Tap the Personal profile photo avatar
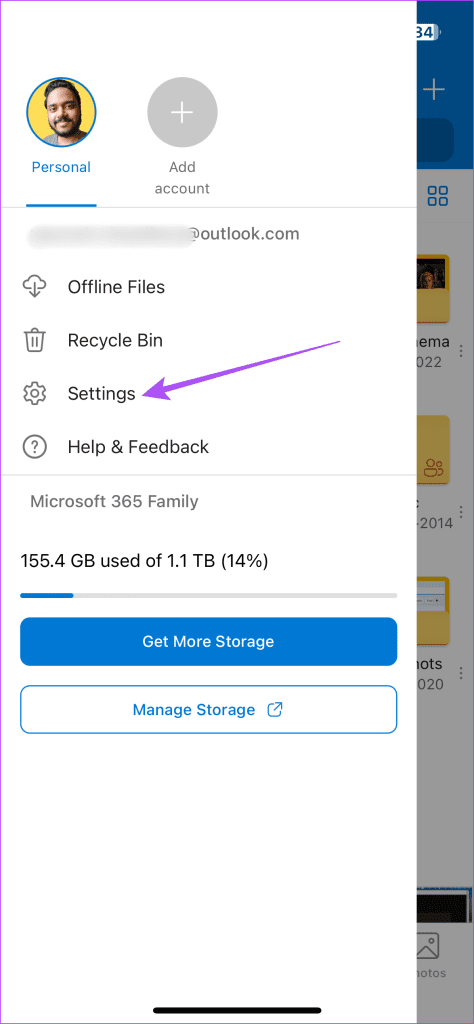 tap(61, 113)
